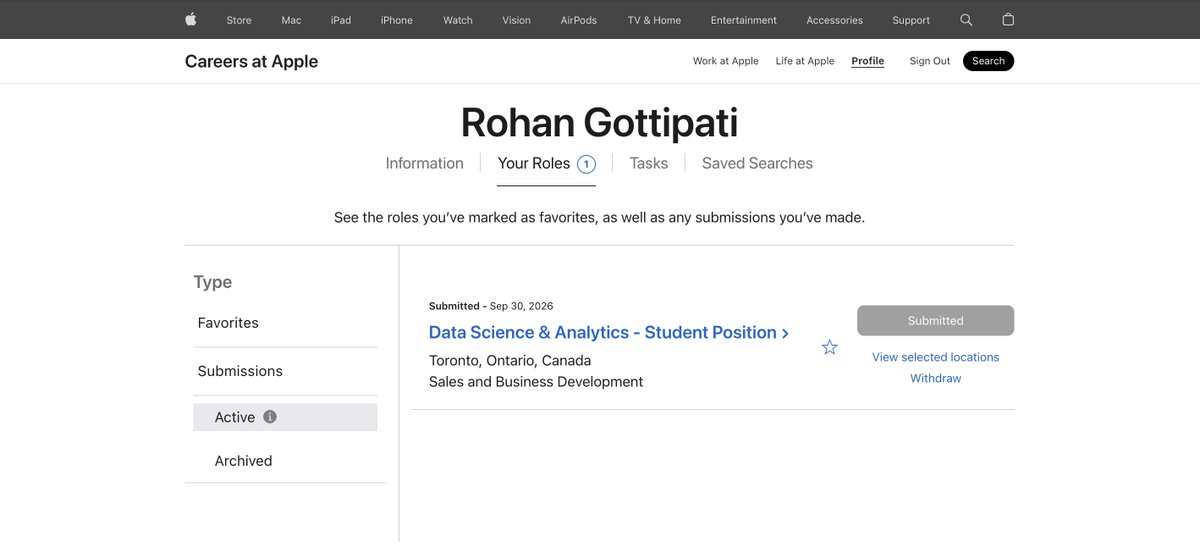Open Data Science & Analytics - Student Position role
This screenshot has height=553, width=1200.
point(609,332)
